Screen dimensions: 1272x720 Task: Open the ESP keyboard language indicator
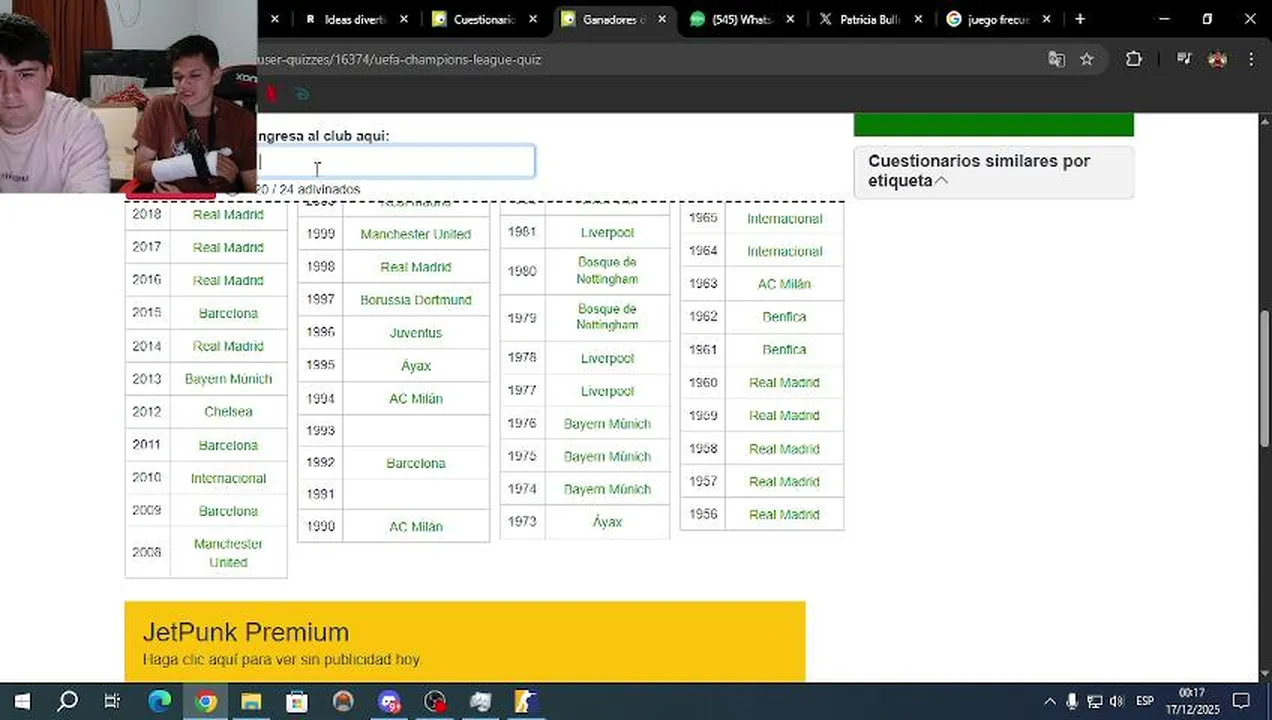[x=1145, y=701]
